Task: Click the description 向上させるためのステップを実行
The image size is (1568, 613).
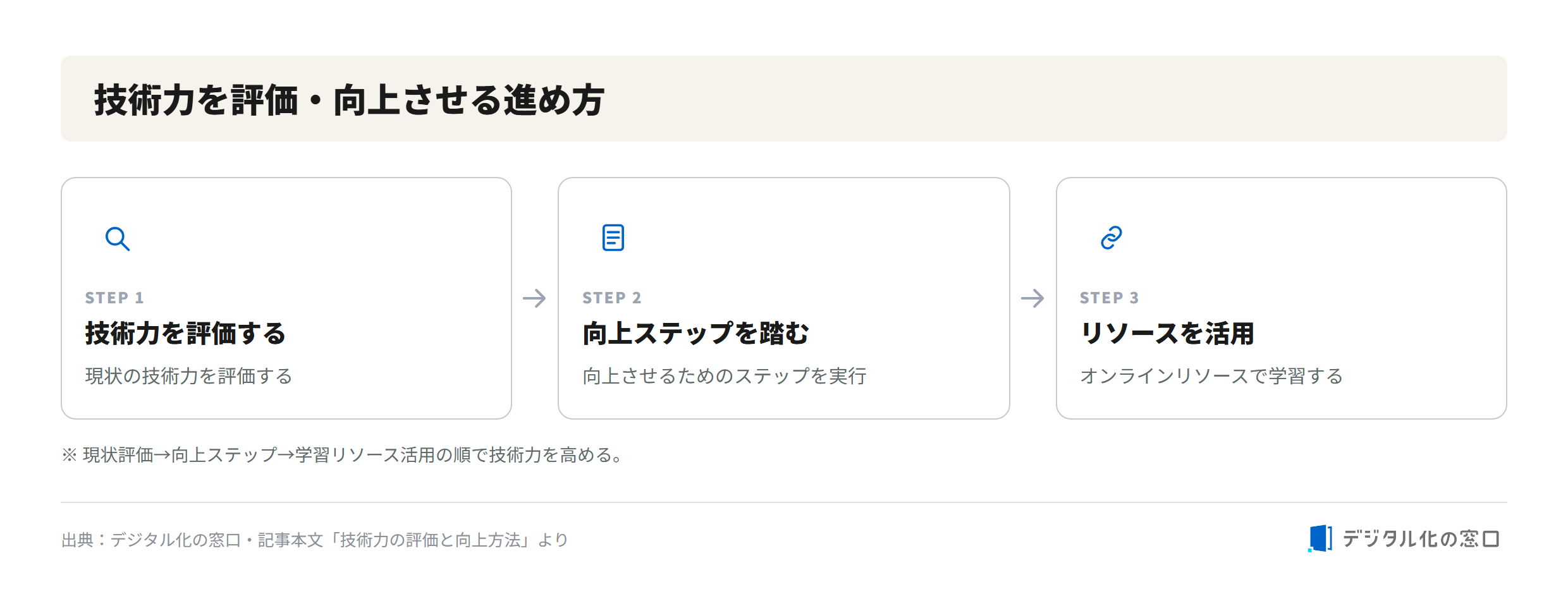Action: 725,376
